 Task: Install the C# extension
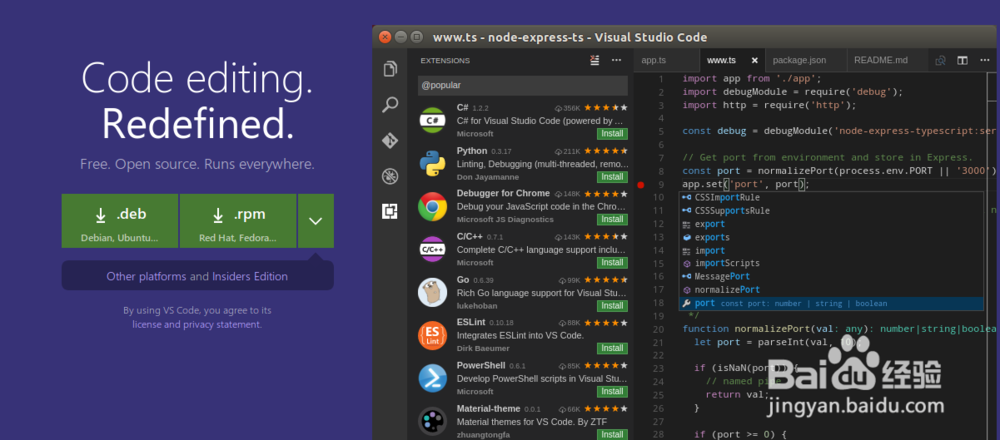click(x=612, y=134)
